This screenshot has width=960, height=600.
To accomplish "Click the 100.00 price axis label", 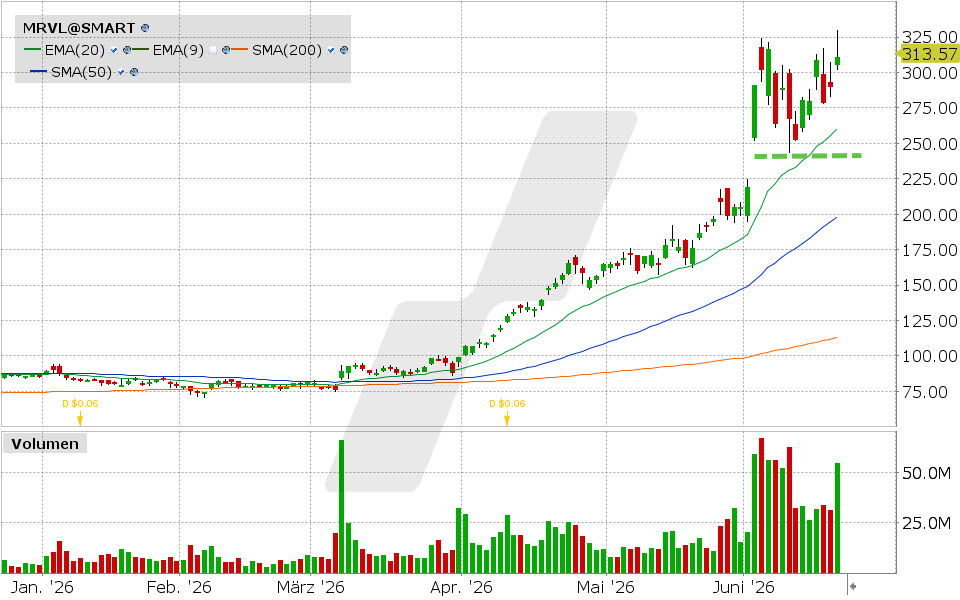I will click(929, 356).
